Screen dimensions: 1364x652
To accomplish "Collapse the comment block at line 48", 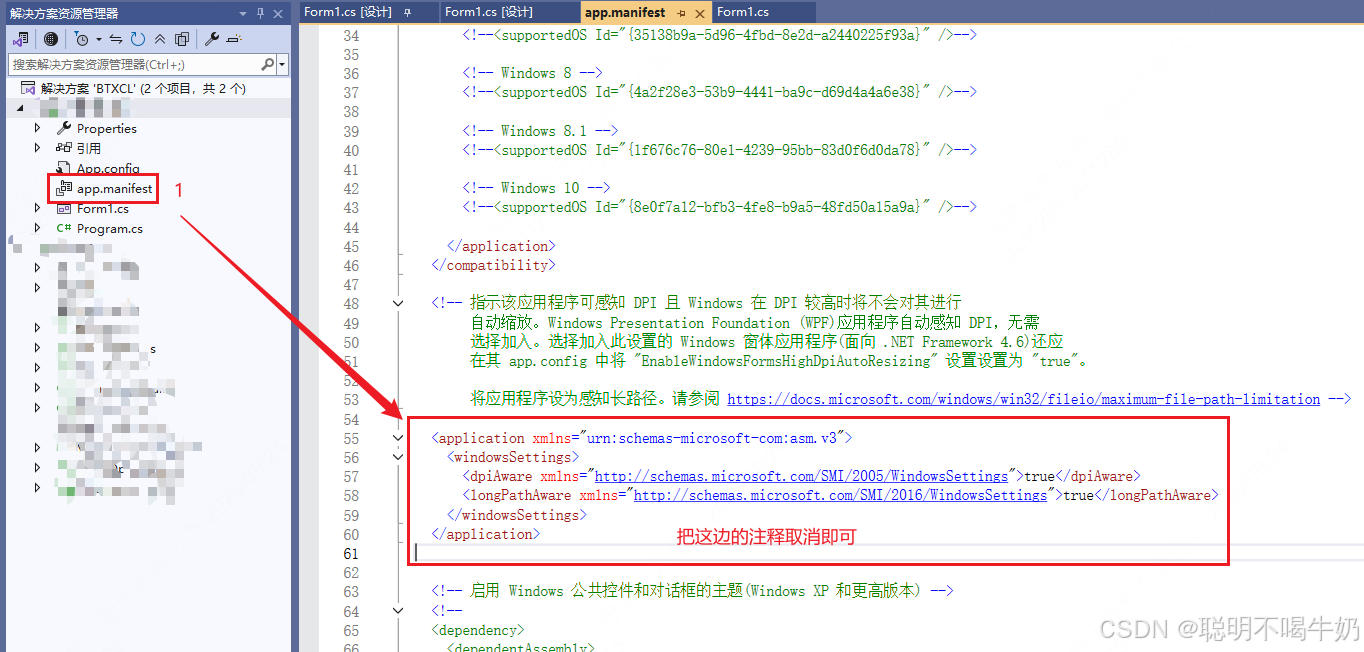I will point(399,303).
